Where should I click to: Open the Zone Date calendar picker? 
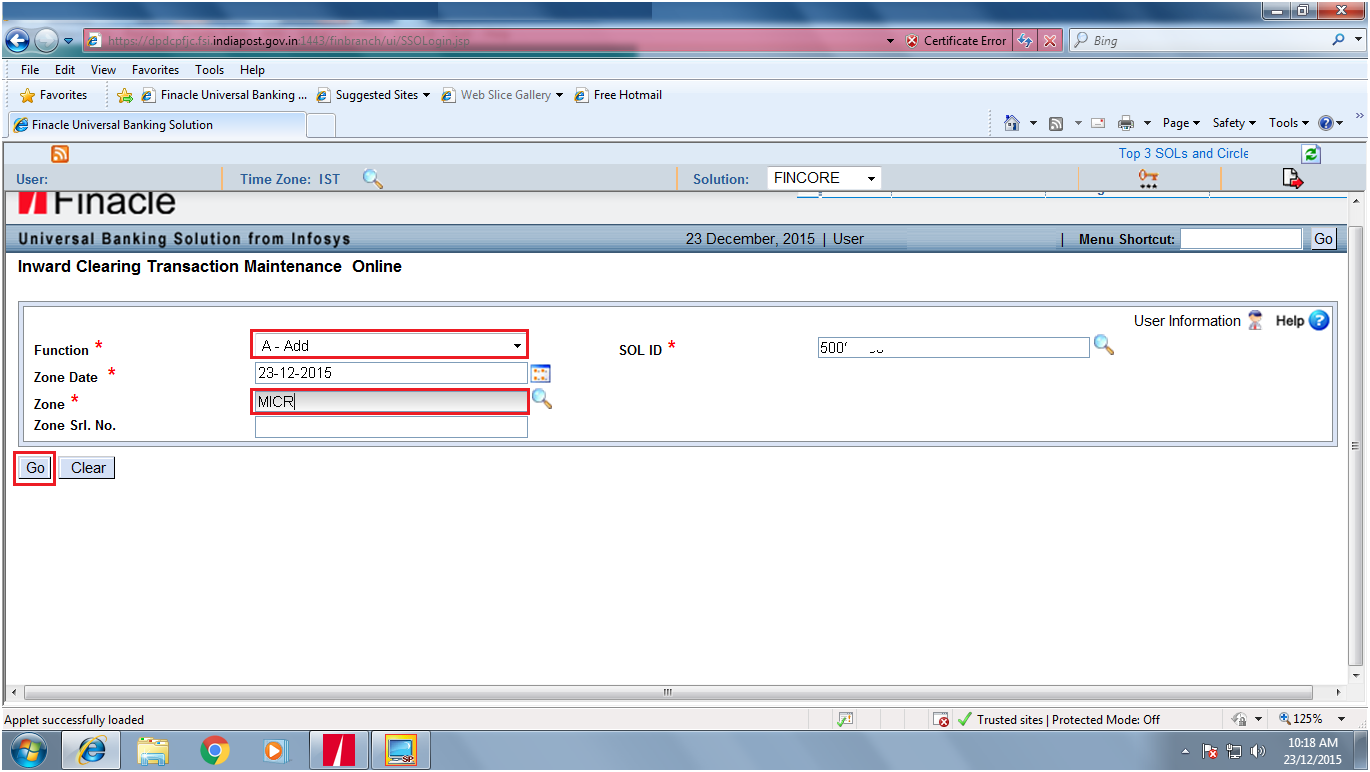click(x=539, y=373)
